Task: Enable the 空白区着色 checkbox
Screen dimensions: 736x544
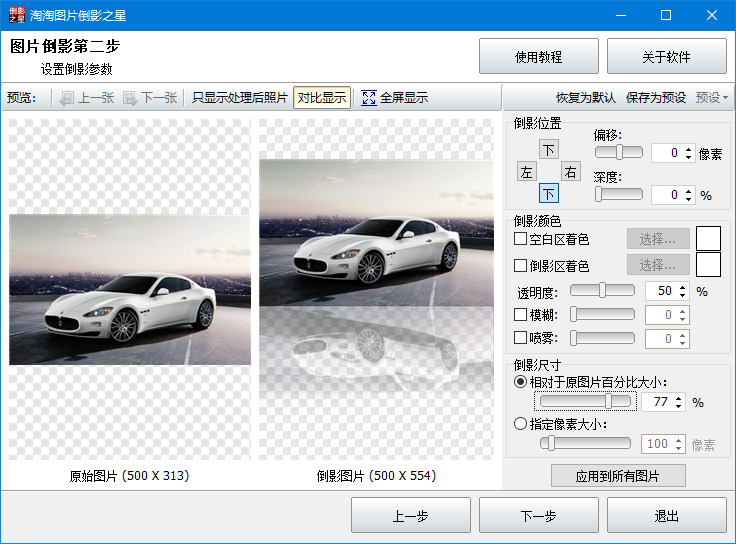Action: 520,239
